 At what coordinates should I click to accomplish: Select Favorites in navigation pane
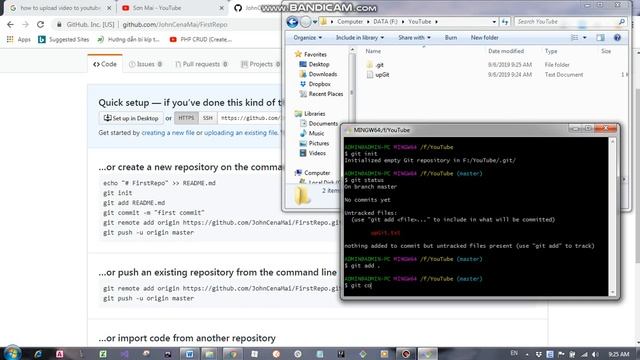click(x=311, y=54)
